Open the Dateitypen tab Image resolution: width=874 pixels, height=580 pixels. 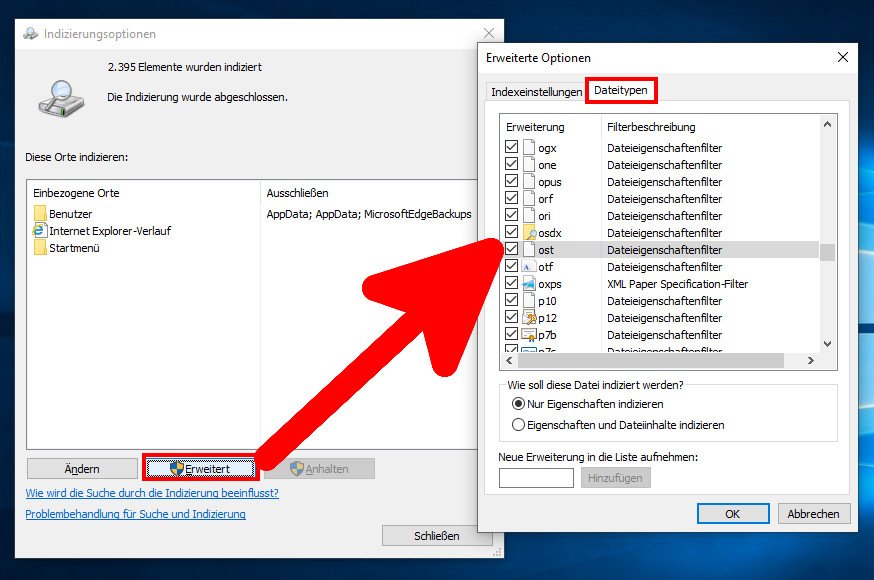coord(621,91)
